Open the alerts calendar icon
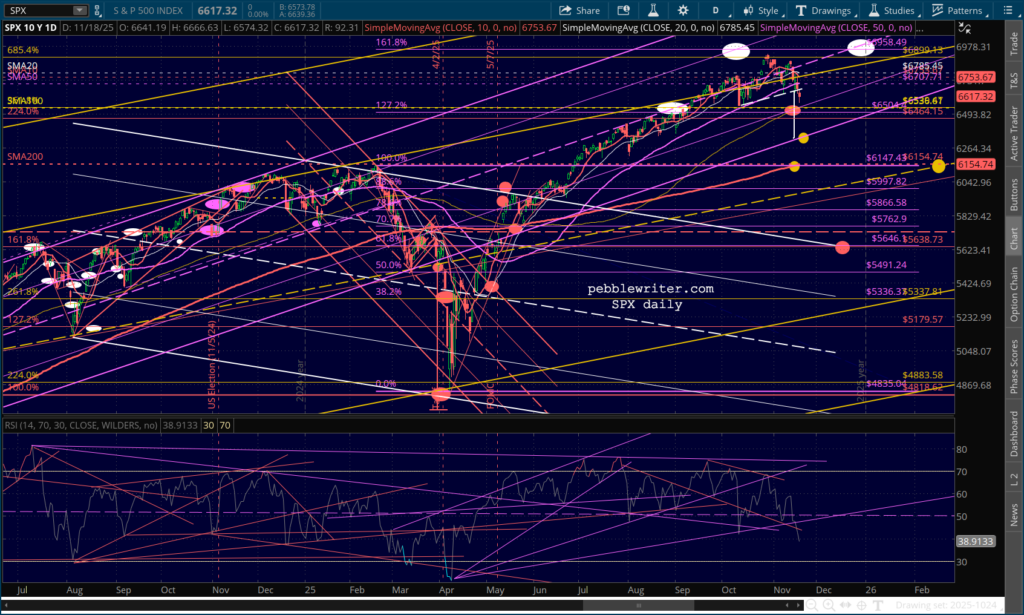Image resolution: width=1024 pixels, height=615 pixels. tap(624, 10)
